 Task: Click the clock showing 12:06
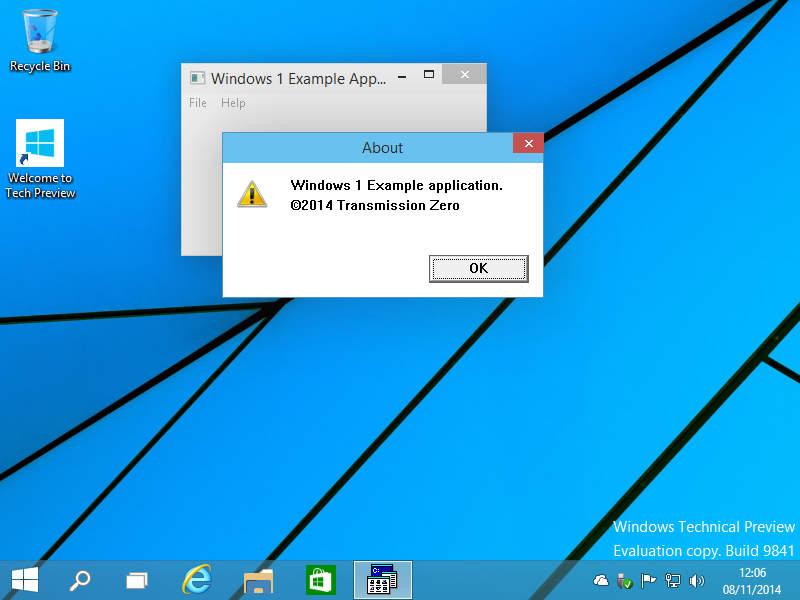pyautogui.click(x=752, y=572)
